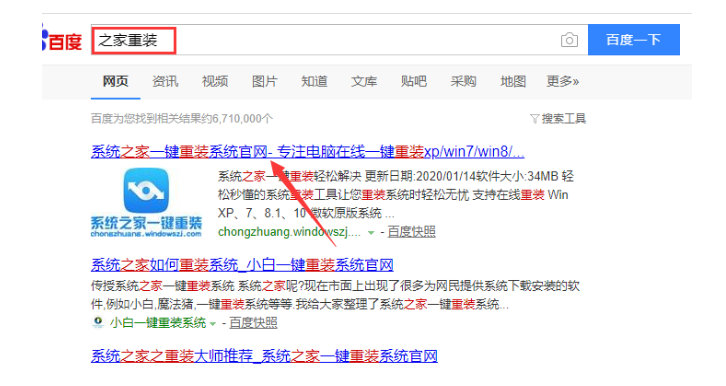Click the 小白一键重装系统 source name

pos(158,322)
